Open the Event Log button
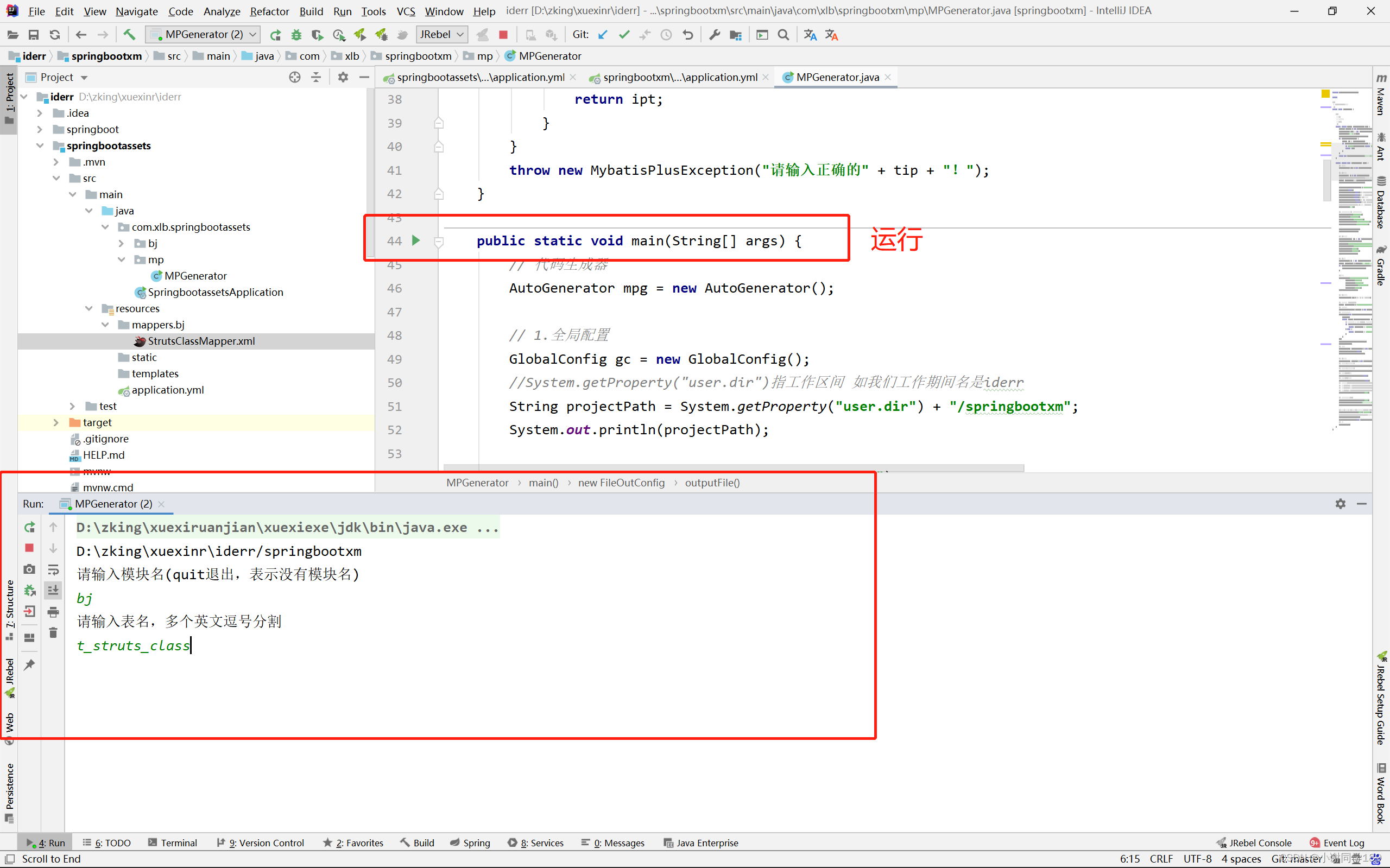This screenshot has width=1390, height=868. (1337, 842)
